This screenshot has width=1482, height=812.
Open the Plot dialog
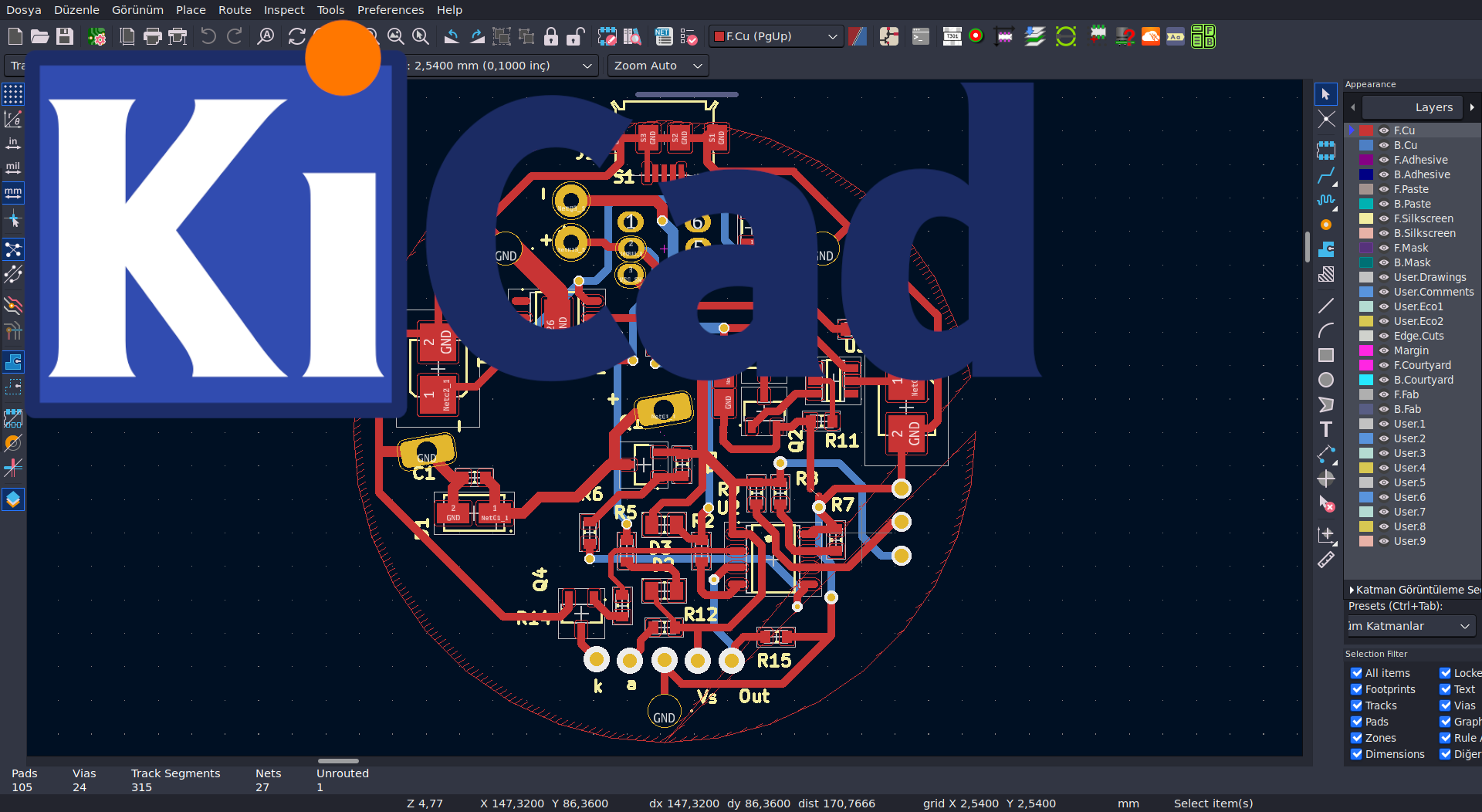[178, 36]
